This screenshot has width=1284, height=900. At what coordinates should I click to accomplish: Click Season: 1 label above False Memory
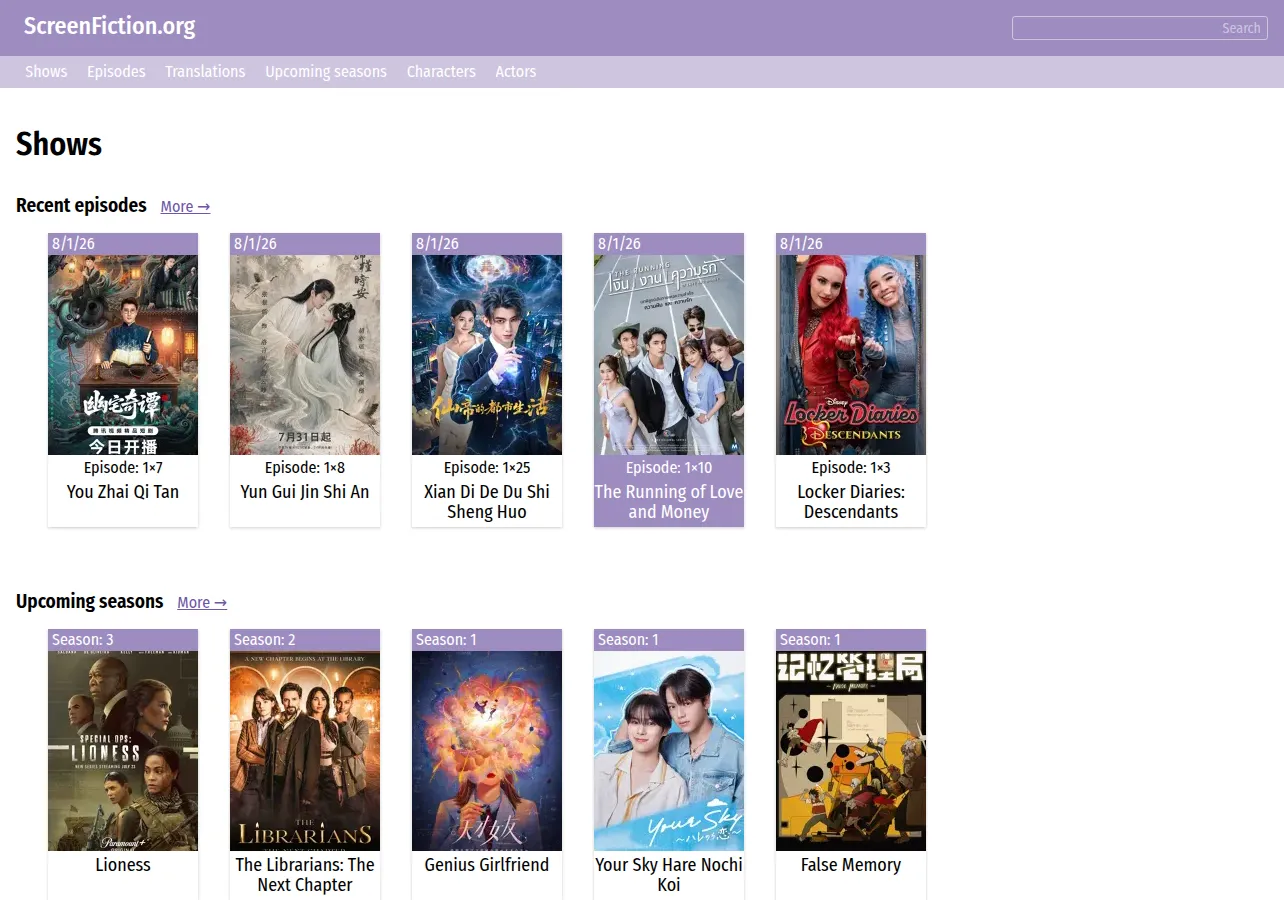pyautogui.click(x=810, y=640)
